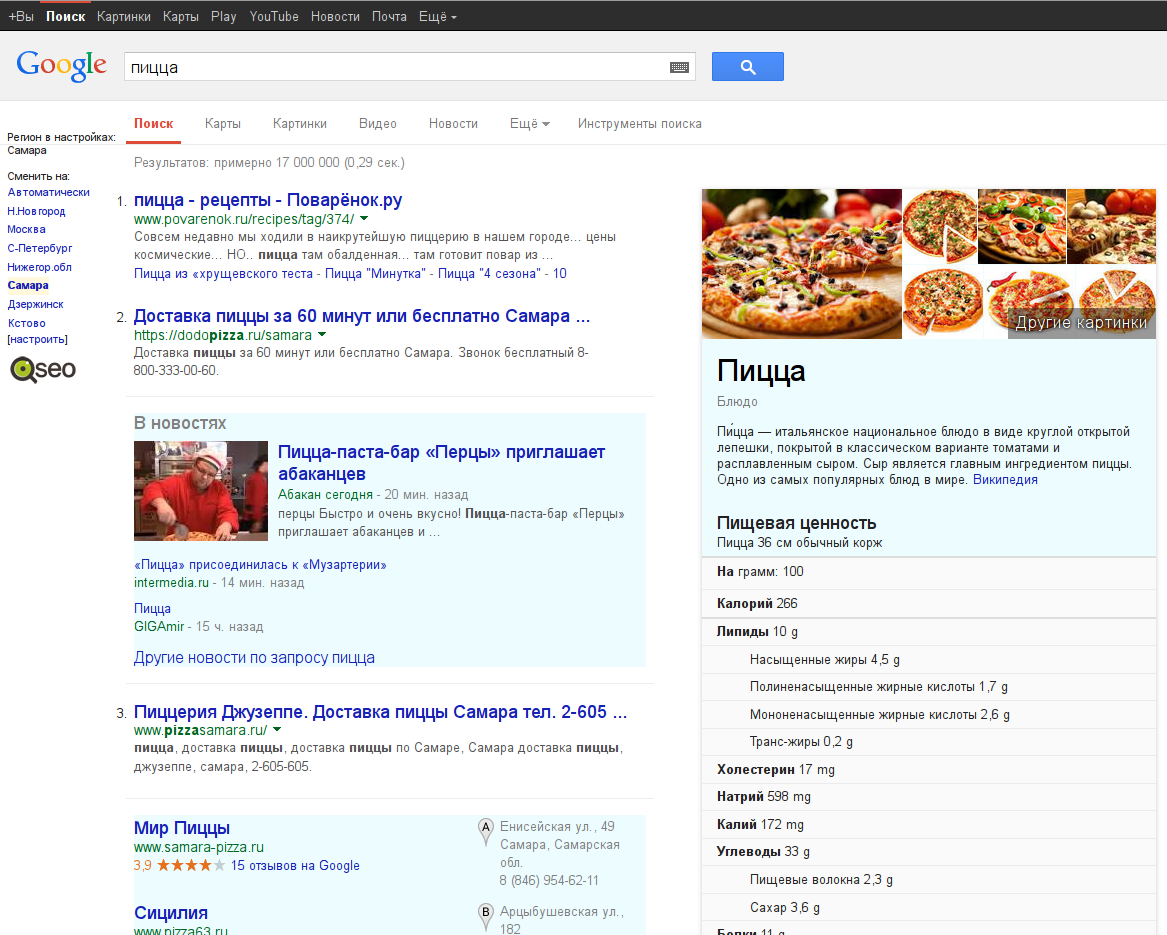Click Другие картинки overlay on pizza images

[x=1081, y=322]
